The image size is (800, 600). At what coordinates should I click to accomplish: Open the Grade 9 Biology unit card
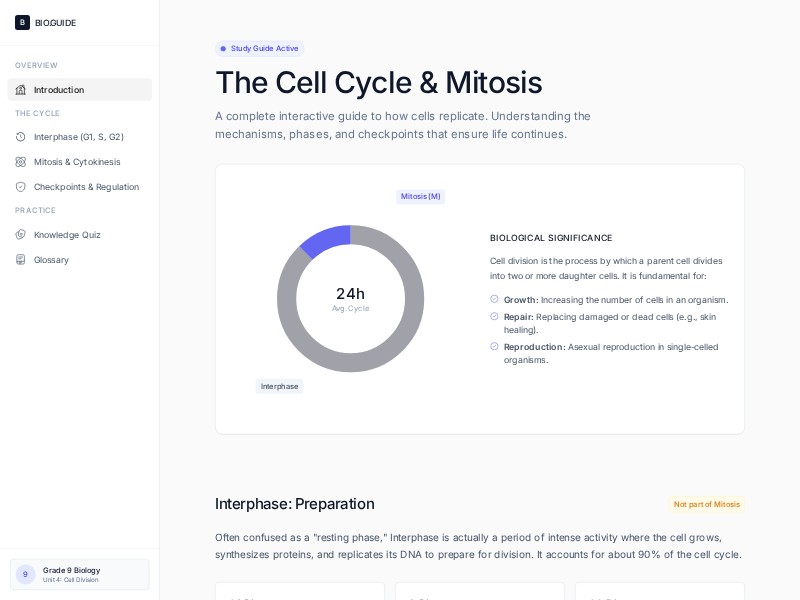(79, 574)
